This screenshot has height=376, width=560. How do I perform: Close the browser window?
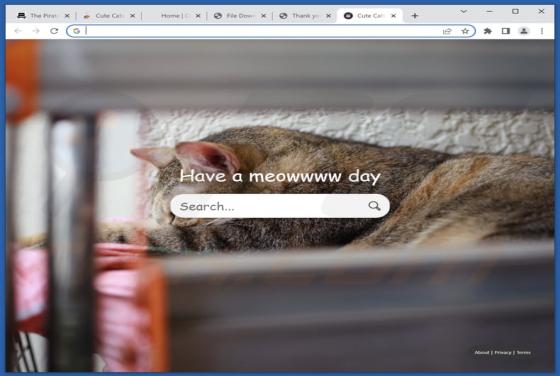tap(541, 11)
